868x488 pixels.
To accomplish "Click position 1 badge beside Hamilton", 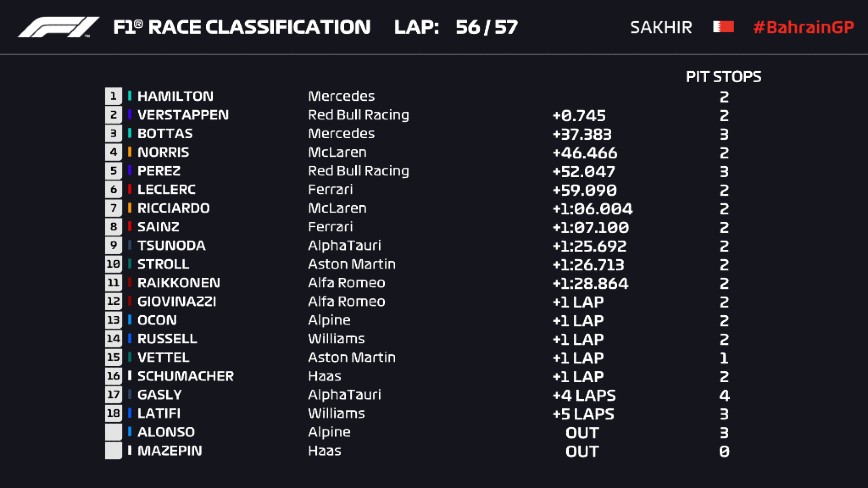I will coord(113,96).
